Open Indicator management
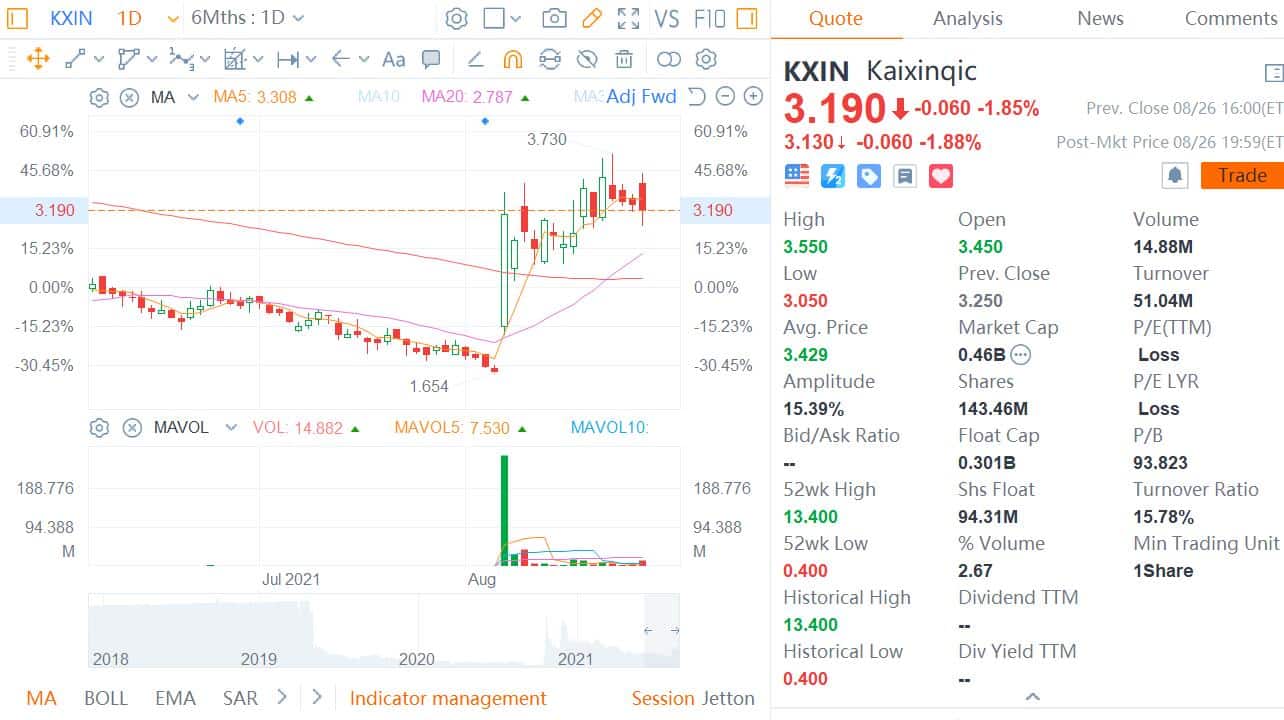Image resolution: width=1284 pixels, height=720 pixels. pos(448,698)
